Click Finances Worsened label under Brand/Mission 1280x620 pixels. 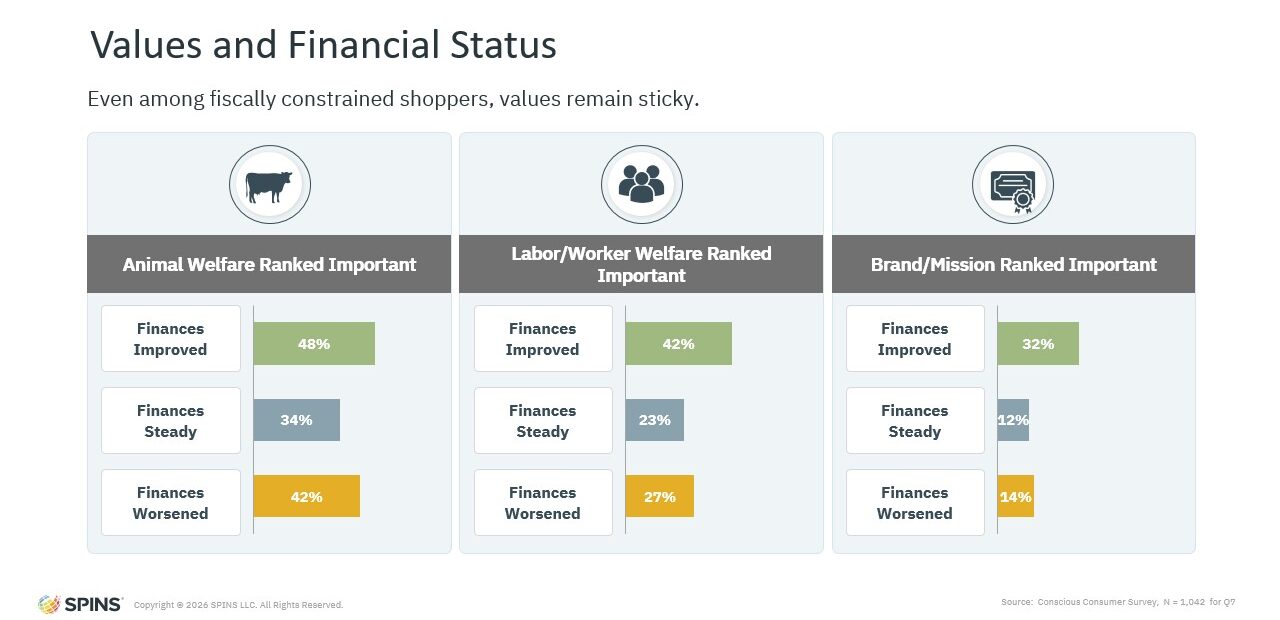pyautogui.click(x=914, y=503)
